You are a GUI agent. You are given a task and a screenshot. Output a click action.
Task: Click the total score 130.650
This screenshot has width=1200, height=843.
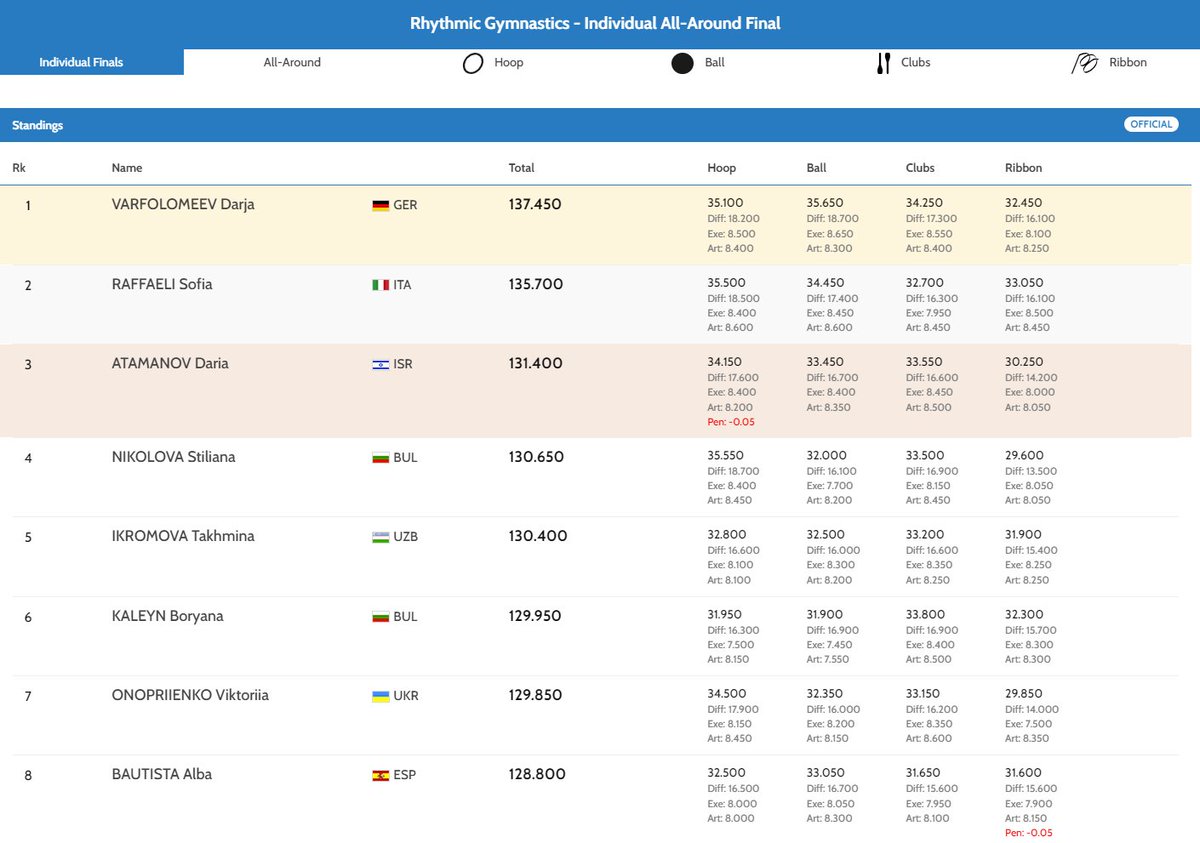(536, 457)
